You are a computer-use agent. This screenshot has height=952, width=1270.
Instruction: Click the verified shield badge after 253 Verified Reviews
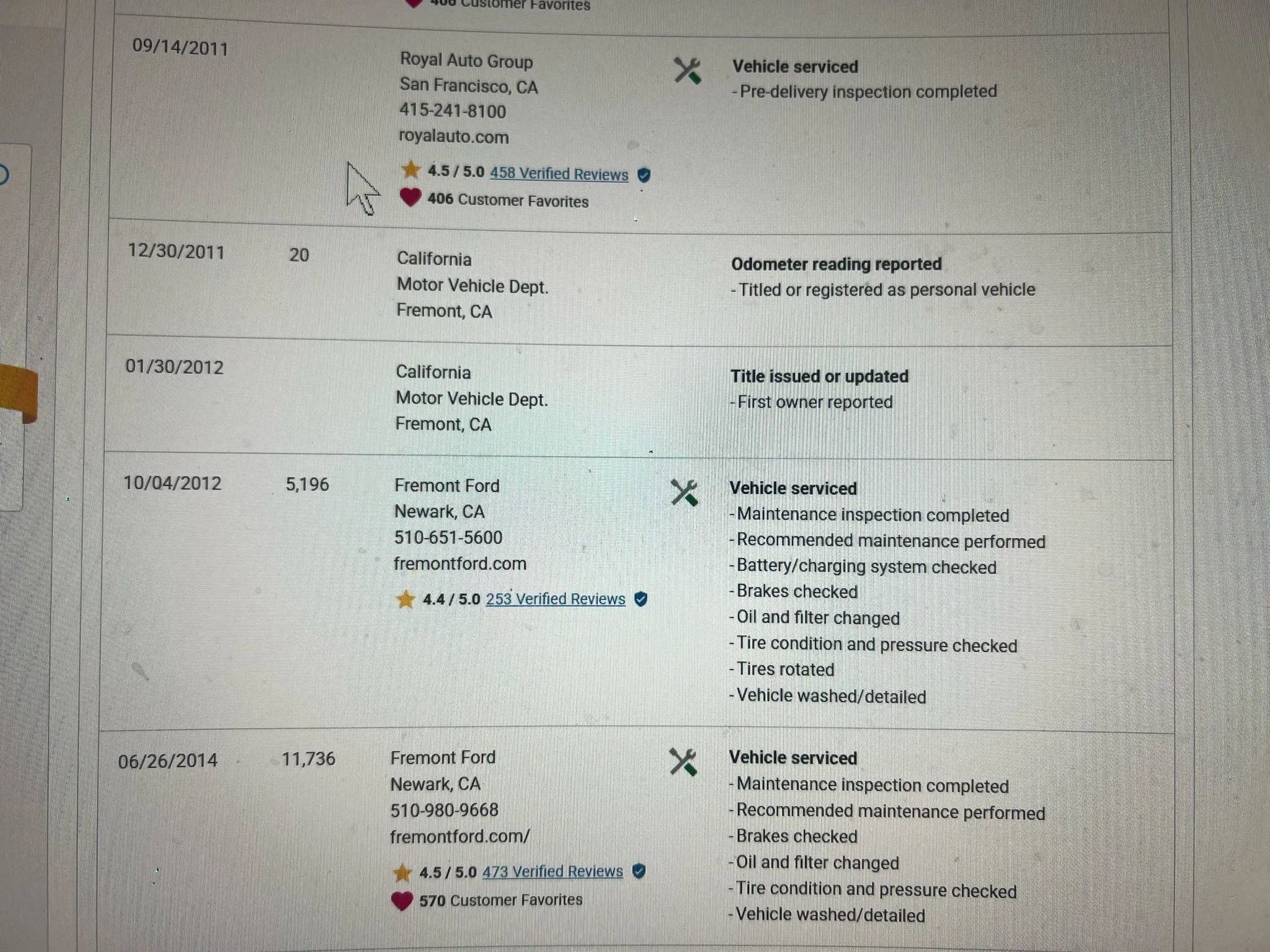coord(641,599)
